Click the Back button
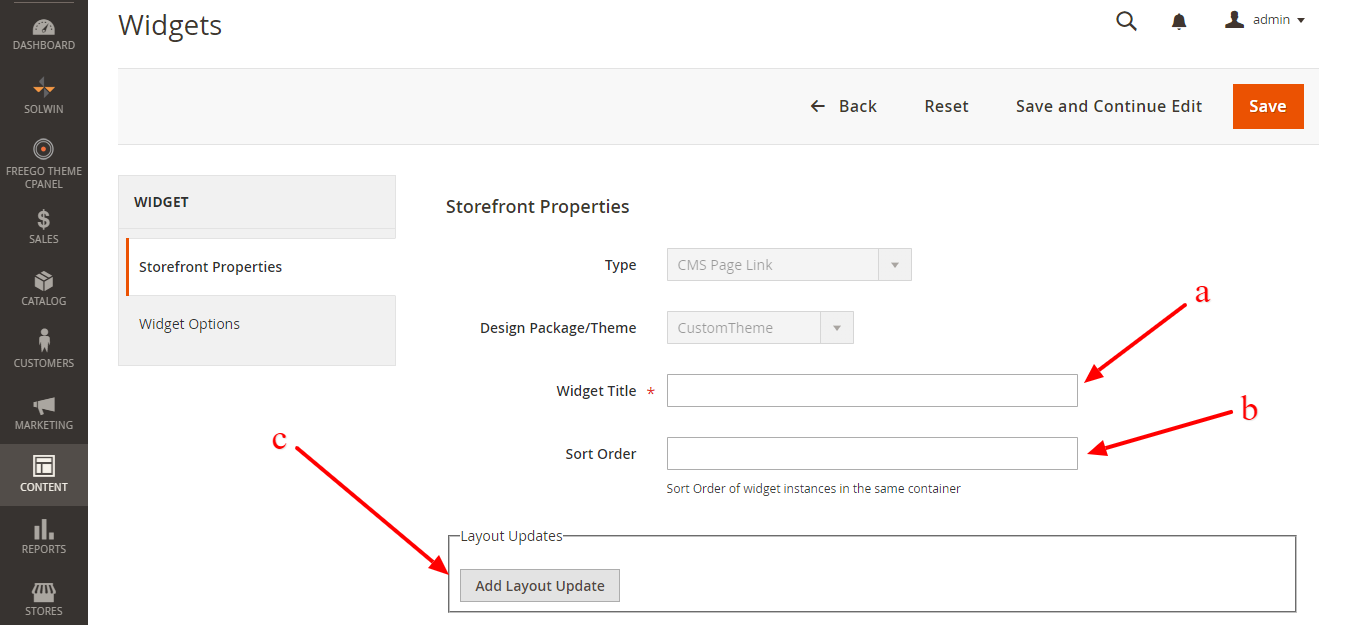 (x=843, y=106)
